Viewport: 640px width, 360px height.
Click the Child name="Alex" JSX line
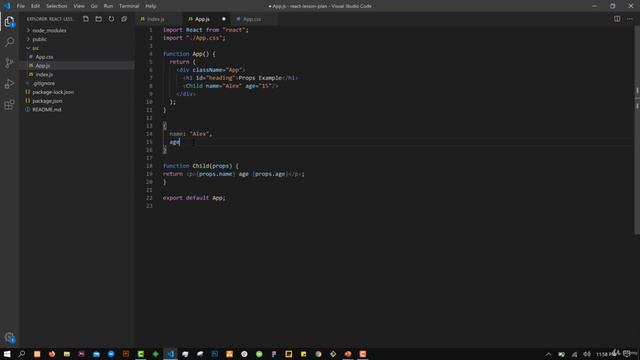[x=231, y=86]
